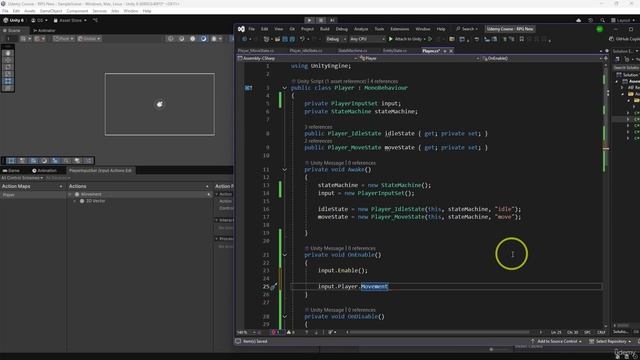The image size is (640, 360).
Task: Open the Pivot mode dropdown in Scene view
Action: tap(64, 39)
